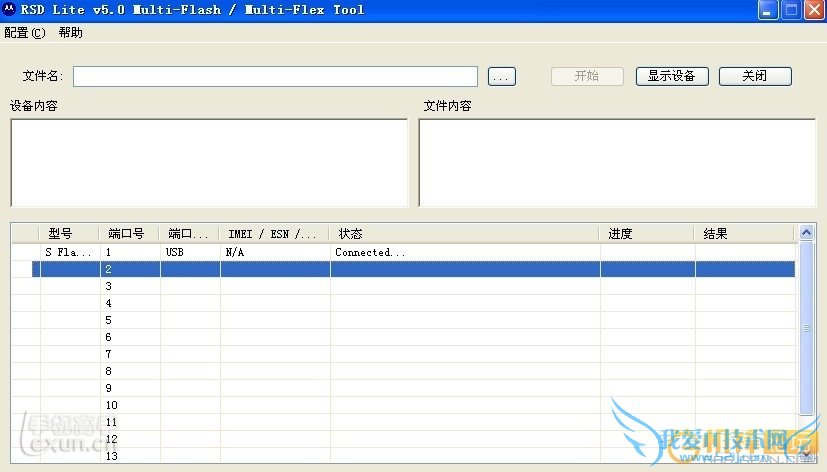Sort by the 型号 column header
827x472 pixels.
[x=69, y=234]
